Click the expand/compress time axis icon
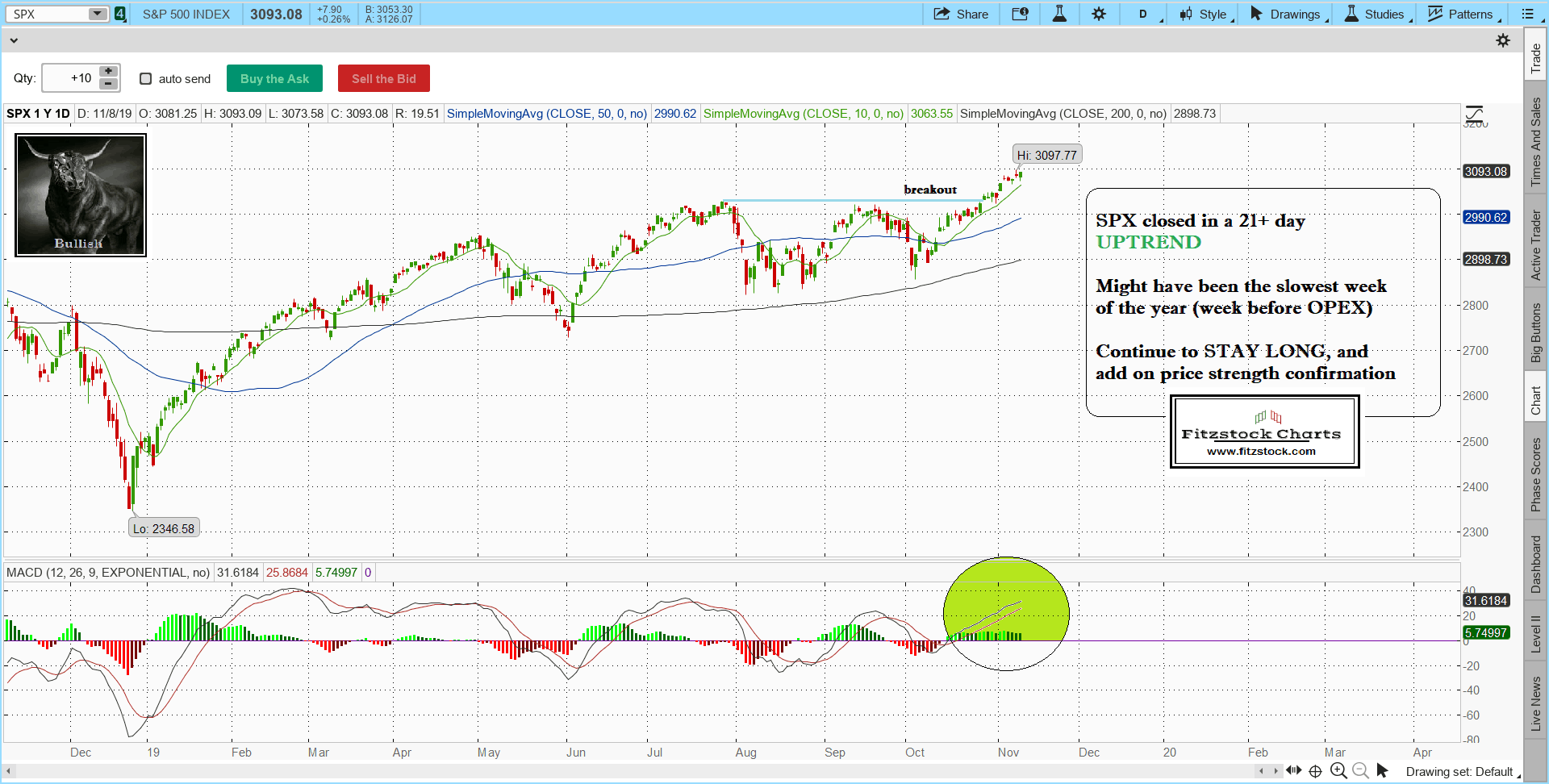Image resolution: width=1549 pixels, height=784 pixels. point(1294,770)
